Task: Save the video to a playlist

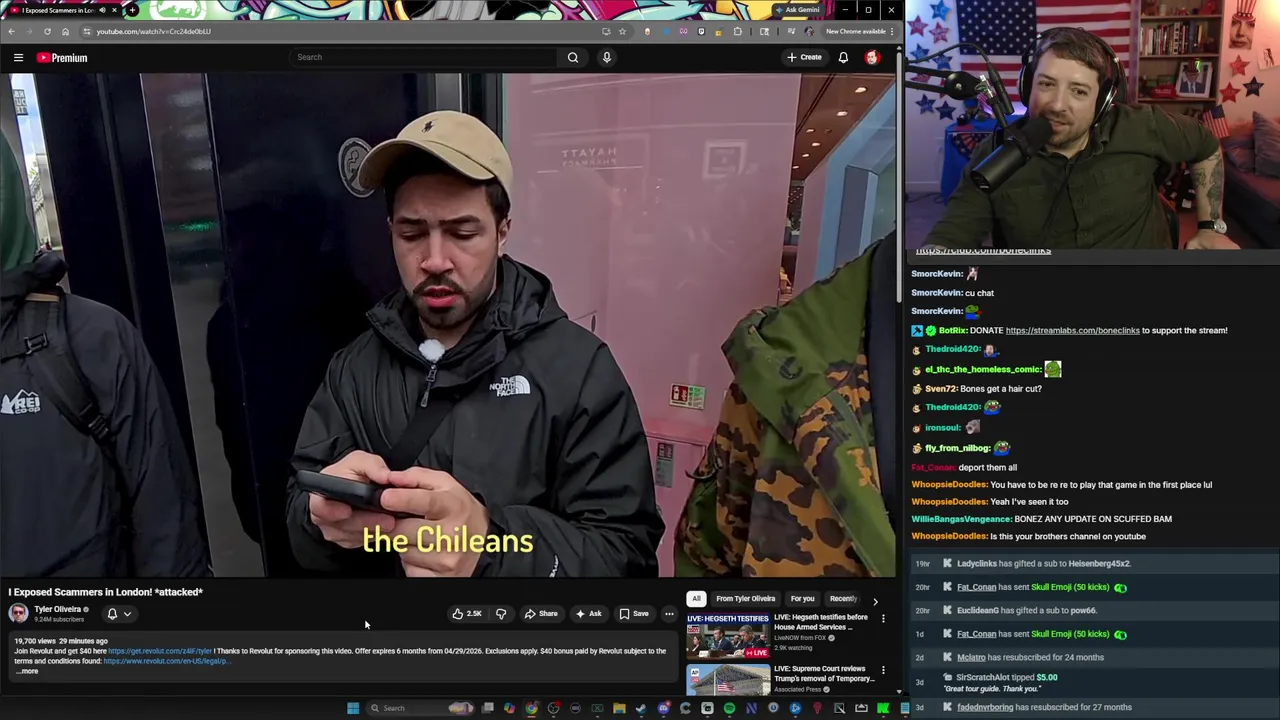Action: click(x=634, y=614)
